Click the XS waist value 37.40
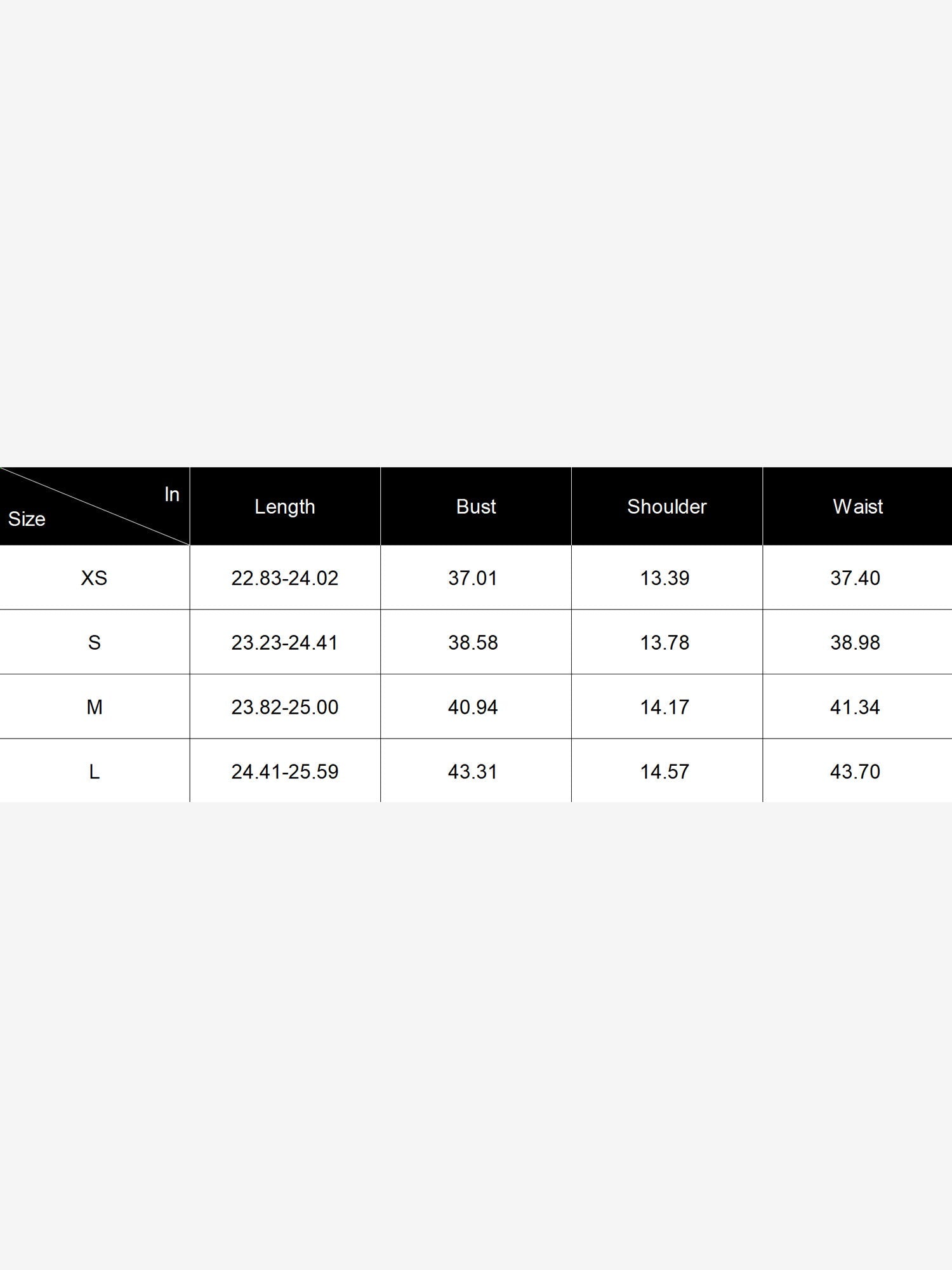Viewport: 952px width, 1270px height. click(x=855, y=578)
